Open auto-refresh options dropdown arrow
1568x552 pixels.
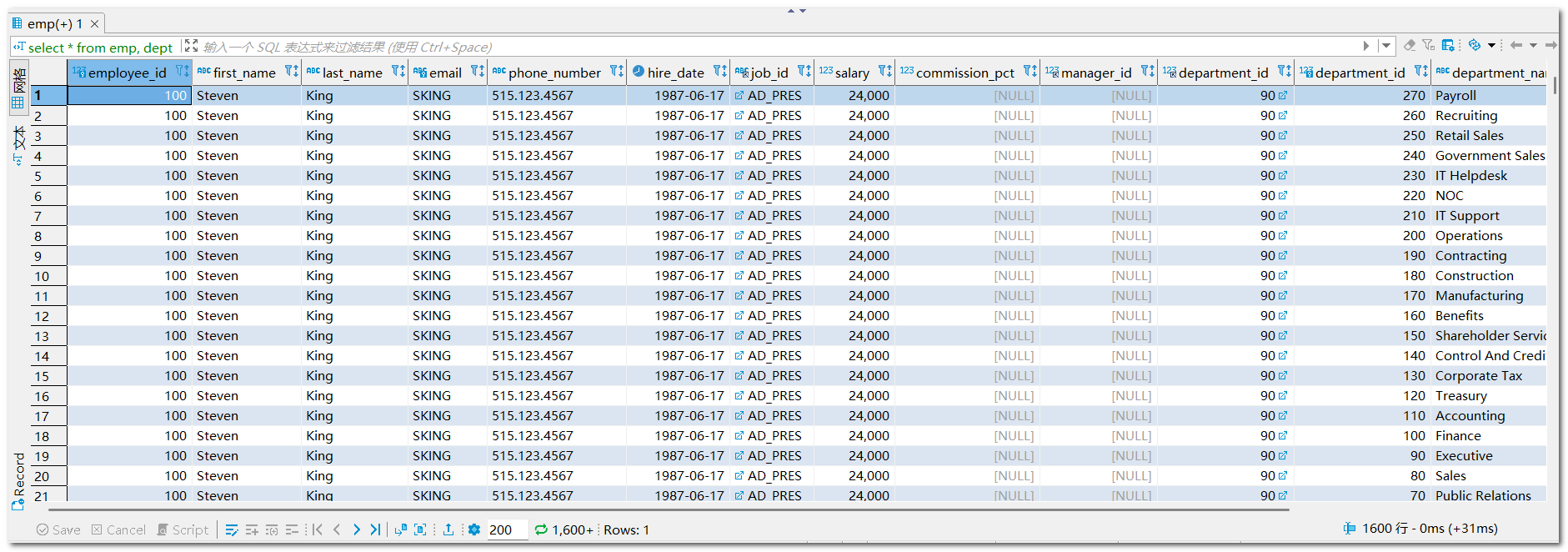point(1491,45)
